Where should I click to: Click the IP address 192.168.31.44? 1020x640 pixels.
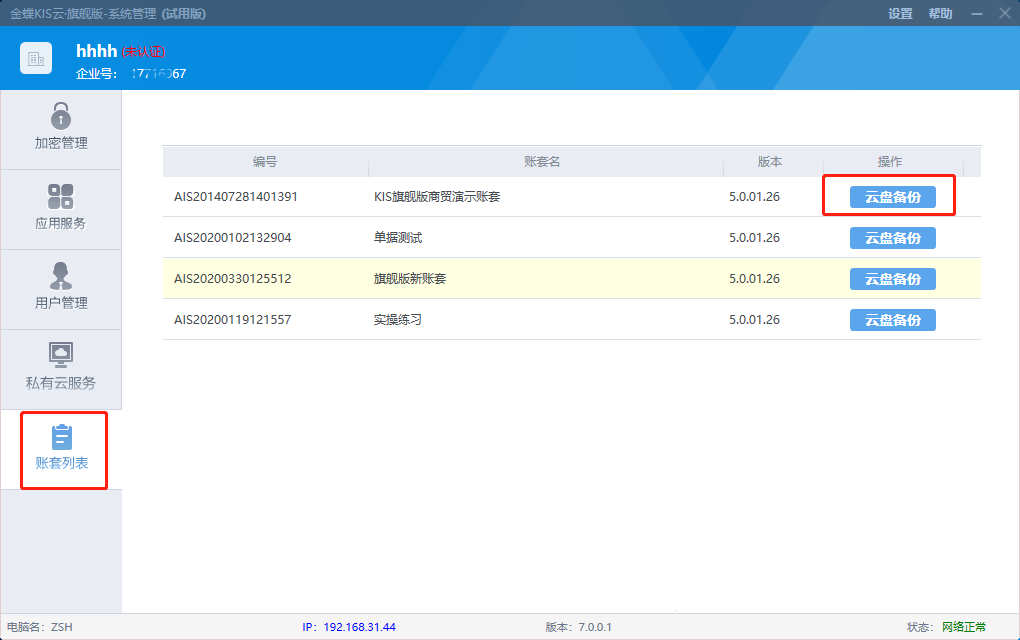[359, 627]
